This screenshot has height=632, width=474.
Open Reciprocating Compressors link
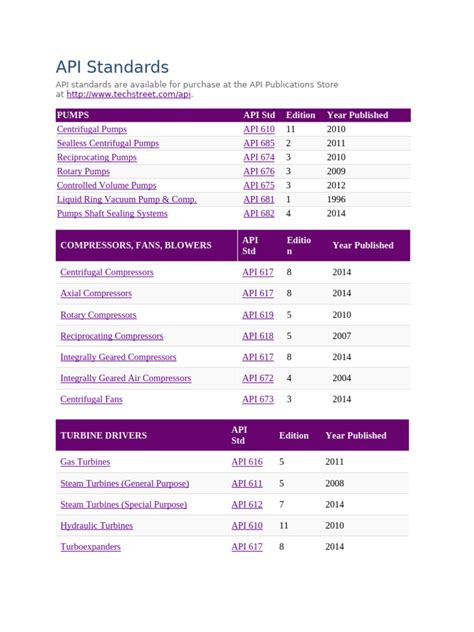point(112,336)
